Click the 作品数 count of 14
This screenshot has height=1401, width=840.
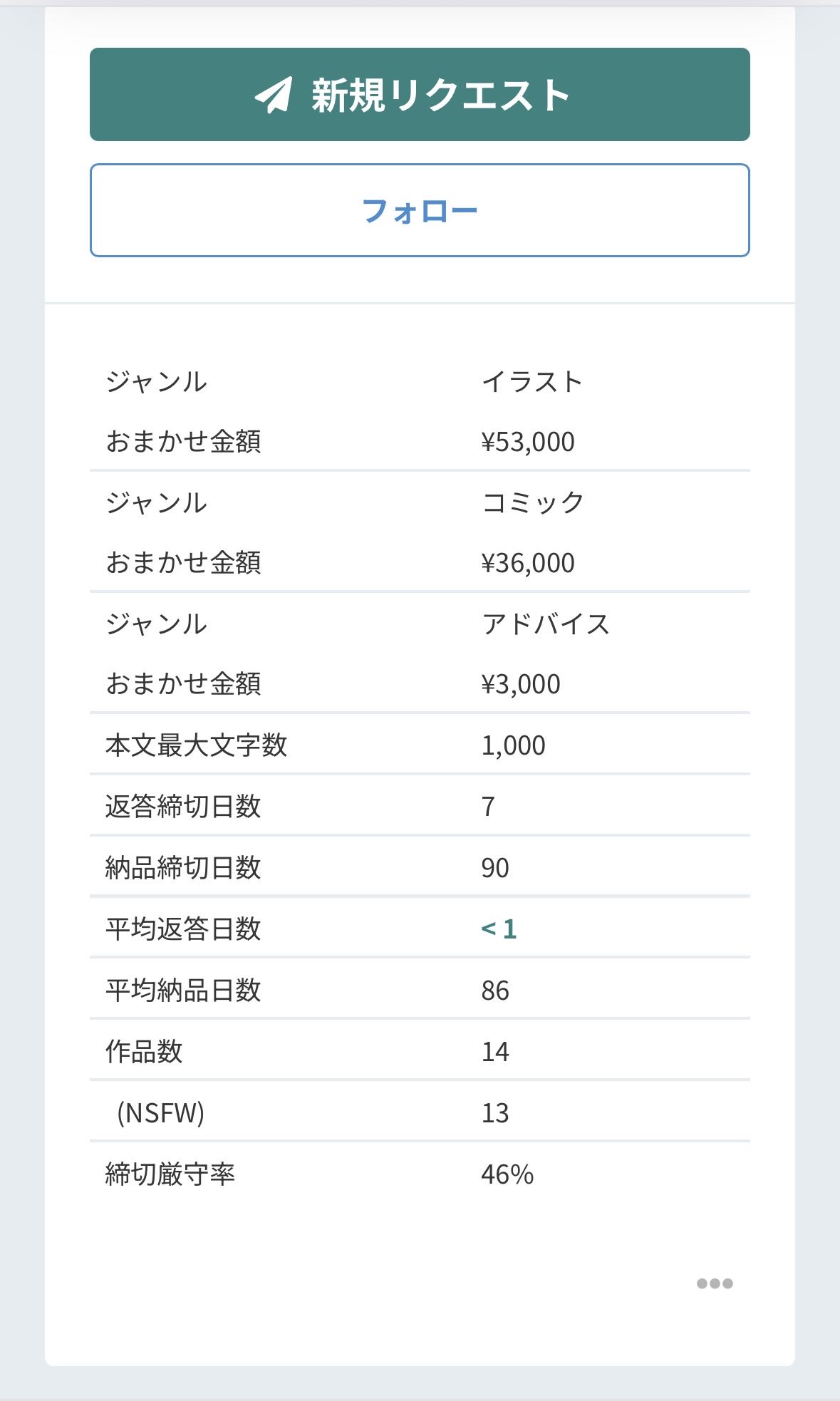click(495, 1052)
